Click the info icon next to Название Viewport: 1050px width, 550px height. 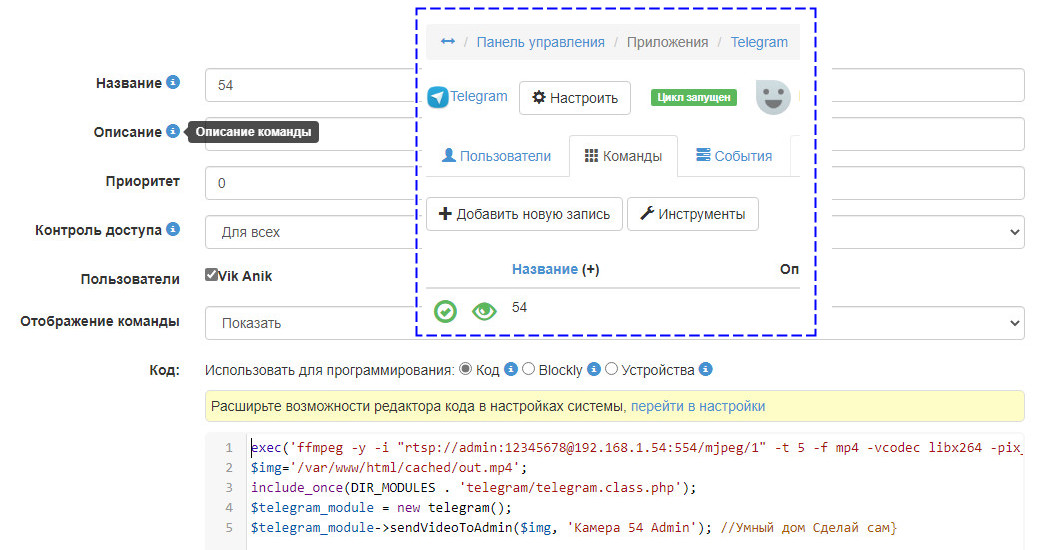173,82
